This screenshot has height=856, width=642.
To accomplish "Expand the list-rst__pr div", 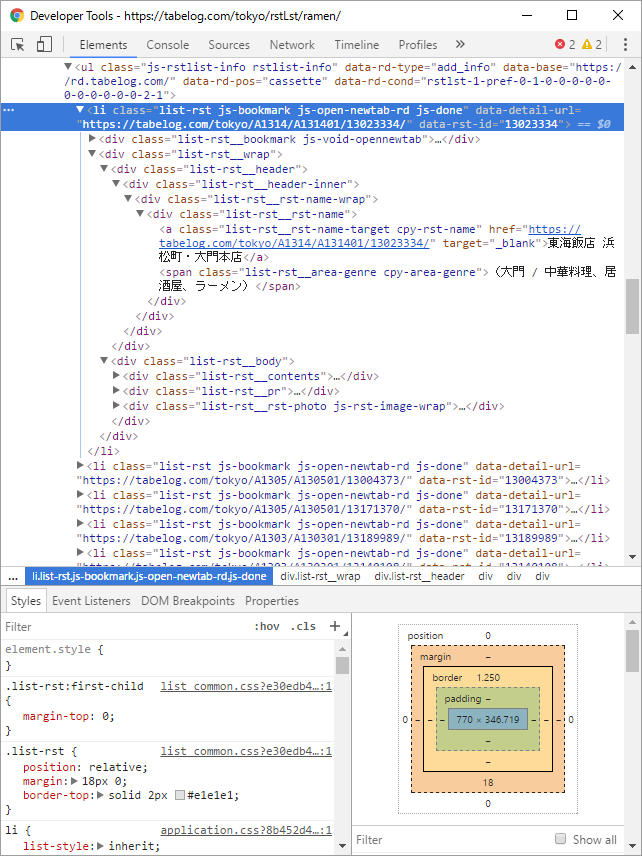I will coord(116,390).
